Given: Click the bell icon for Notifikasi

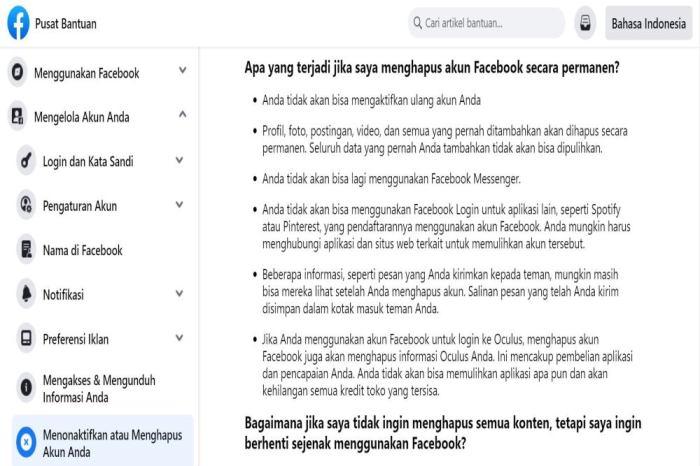Looking at the screenshot, I should click(x=26, y=294).
